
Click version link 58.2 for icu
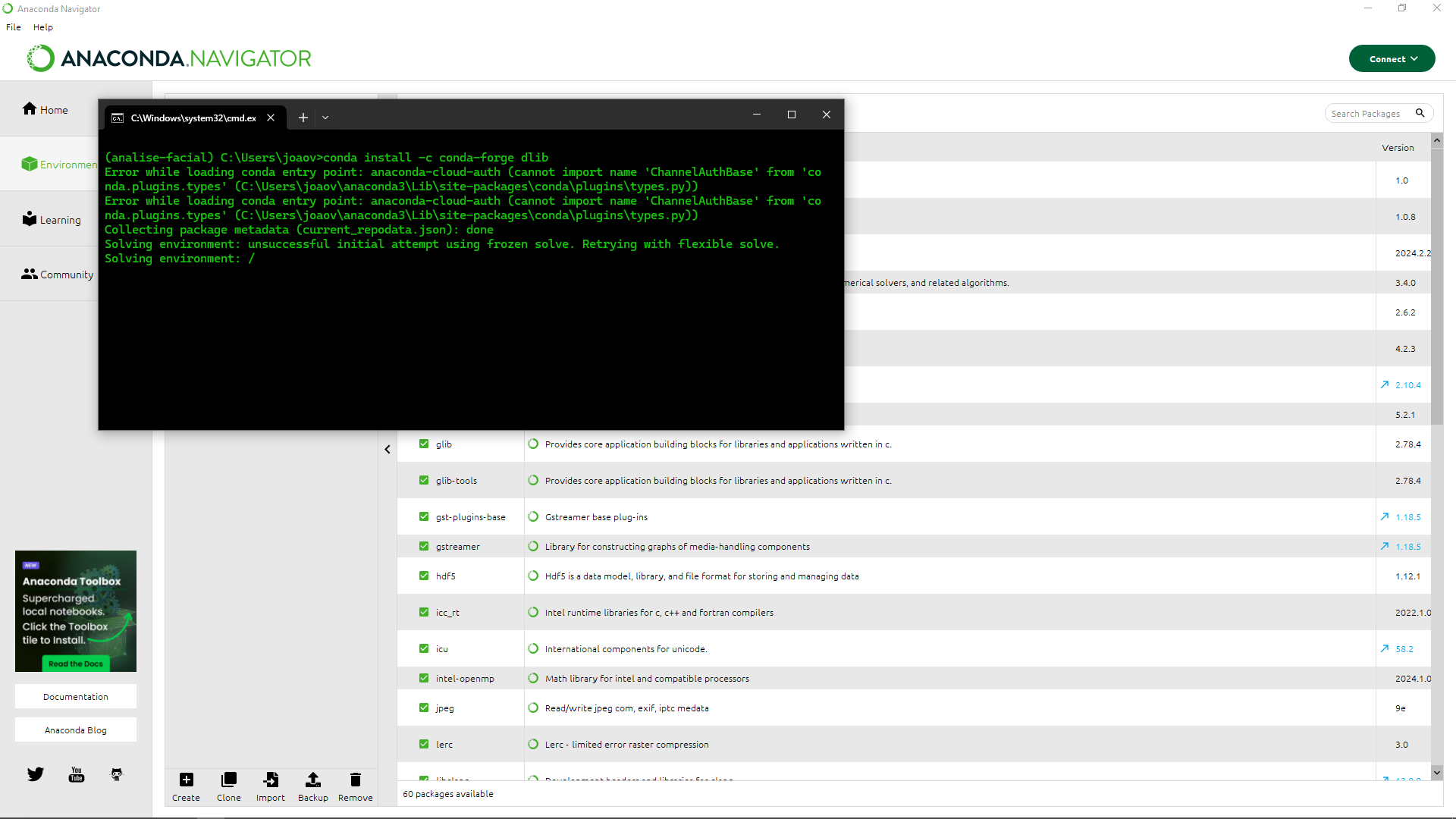point(1404,649)
